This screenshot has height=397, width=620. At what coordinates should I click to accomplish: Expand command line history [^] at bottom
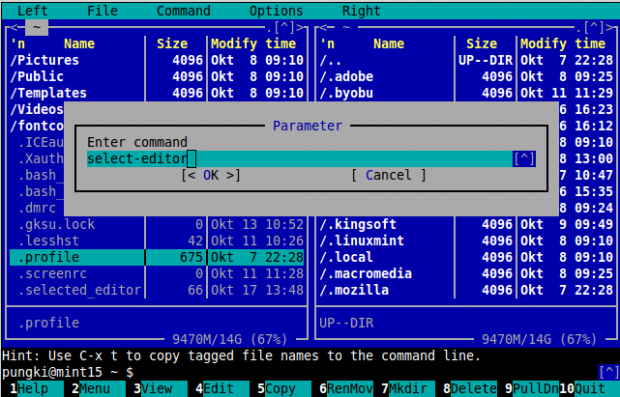coord(609,372)
